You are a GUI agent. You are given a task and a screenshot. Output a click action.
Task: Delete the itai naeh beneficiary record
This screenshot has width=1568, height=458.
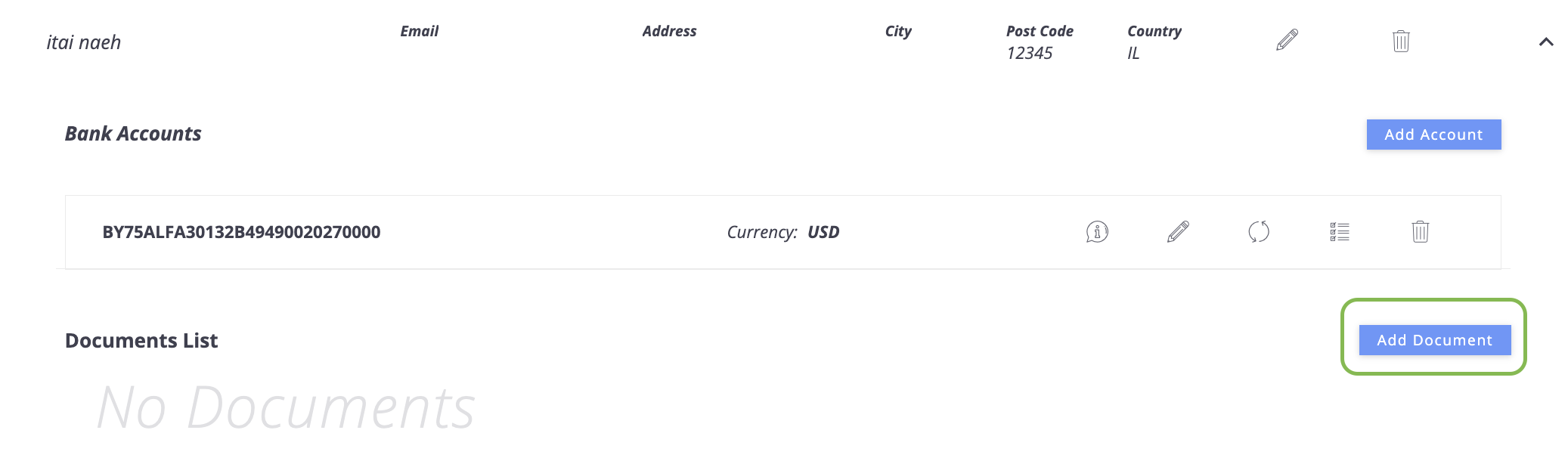(x=1401, y=41)
